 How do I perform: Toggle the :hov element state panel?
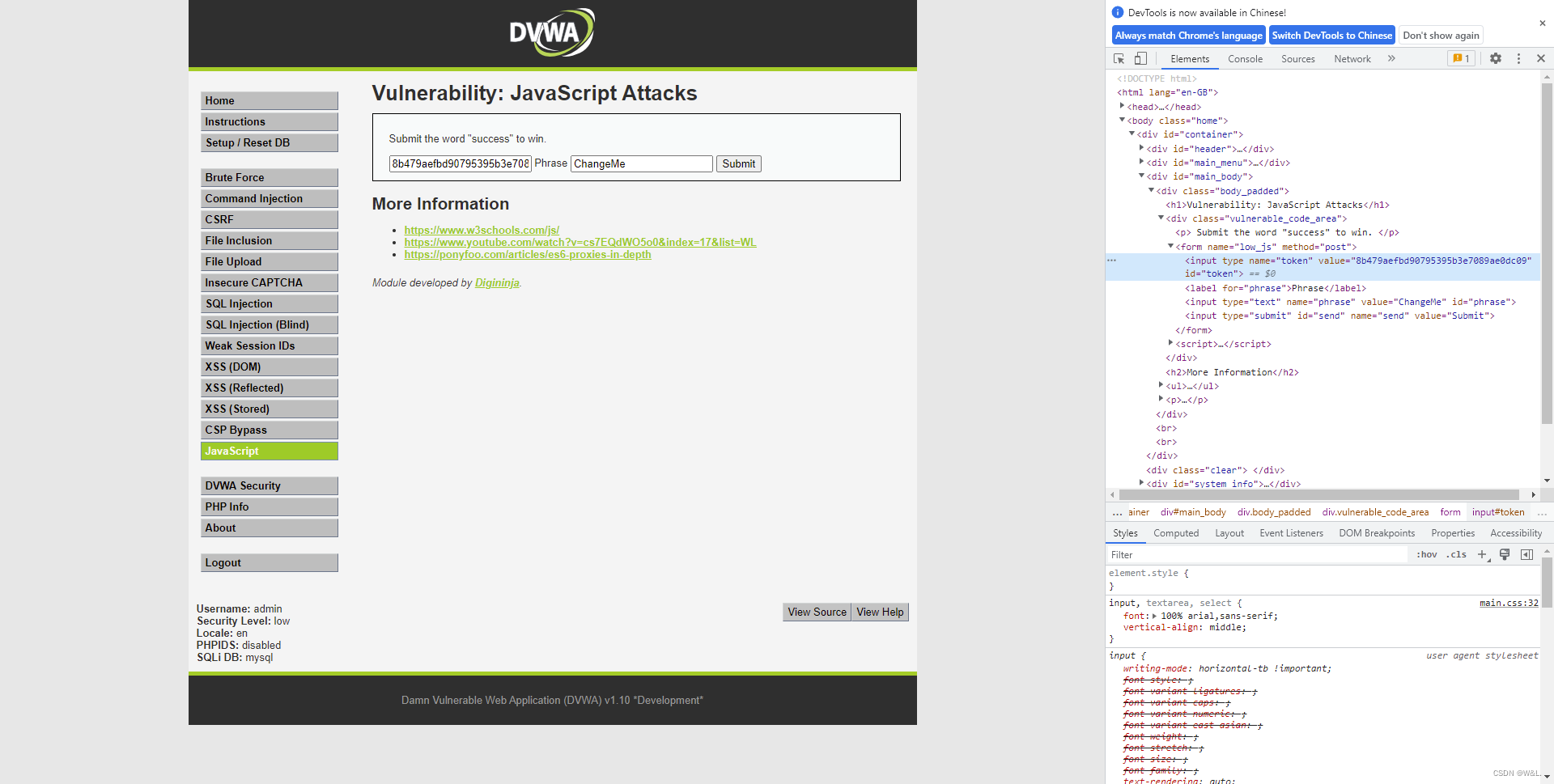(x=1427, y=554)
